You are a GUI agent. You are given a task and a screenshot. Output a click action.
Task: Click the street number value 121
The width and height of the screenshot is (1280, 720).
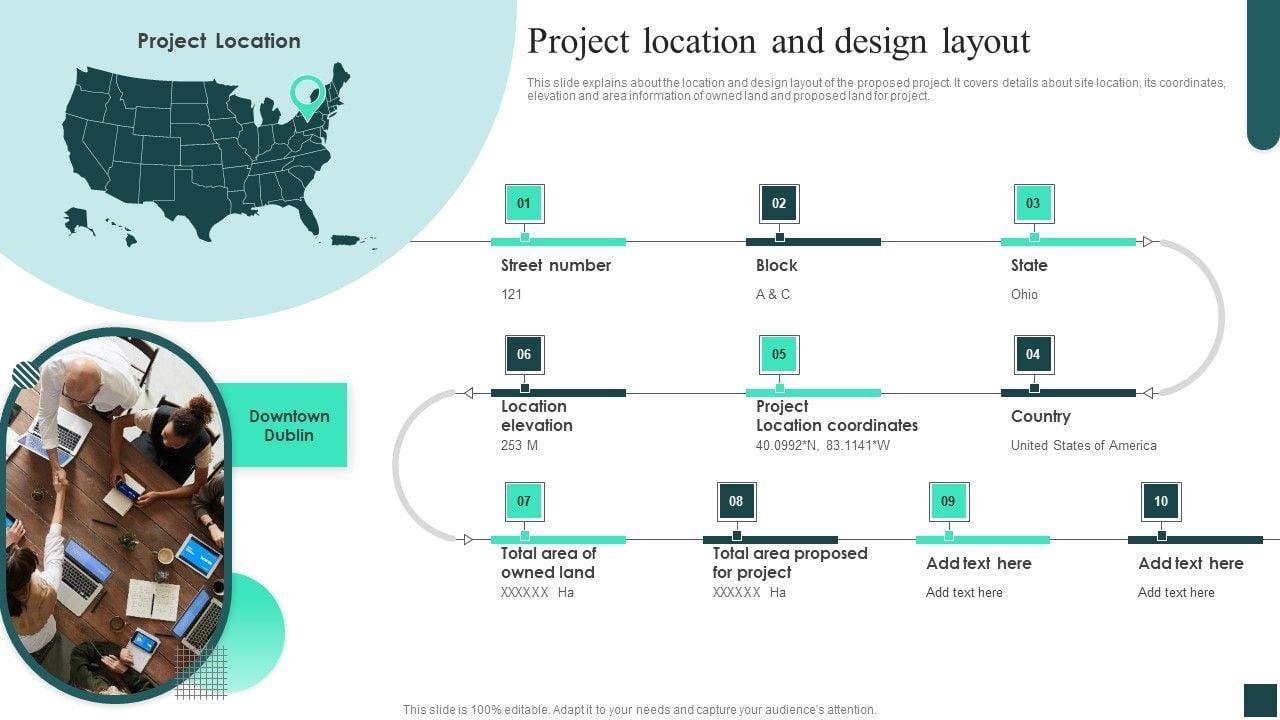[x=511, y=294]
